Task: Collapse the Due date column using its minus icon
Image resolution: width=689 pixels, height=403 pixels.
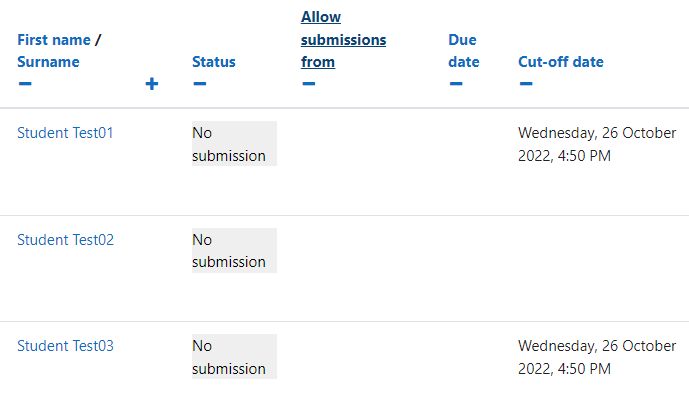Action: pos(456,84)
